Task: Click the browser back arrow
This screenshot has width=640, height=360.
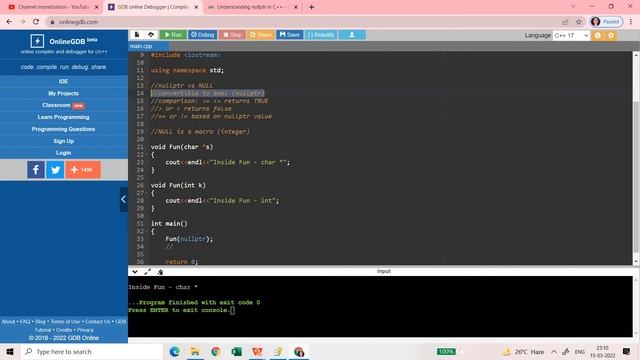Action: coord(9,22)
